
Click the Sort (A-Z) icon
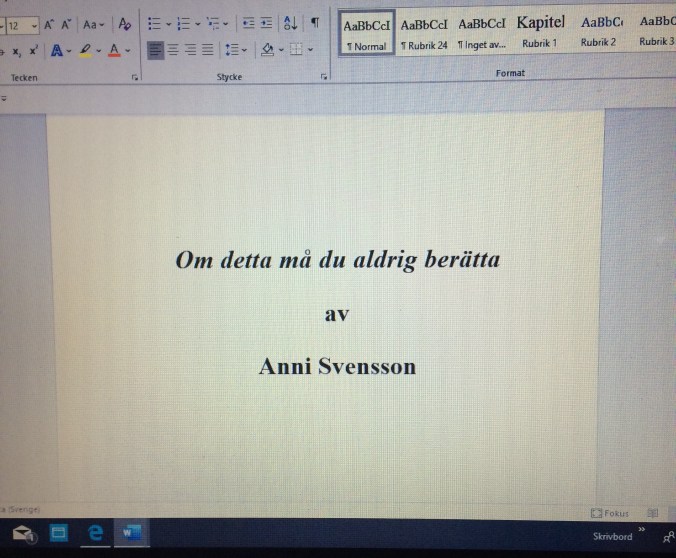click(x=290, y=23)
